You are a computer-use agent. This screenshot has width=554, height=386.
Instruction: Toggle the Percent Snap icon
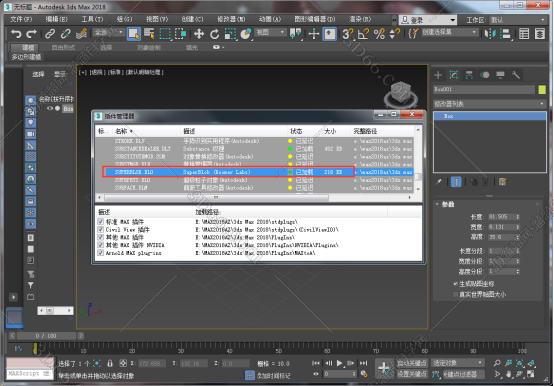click(379, 34)
